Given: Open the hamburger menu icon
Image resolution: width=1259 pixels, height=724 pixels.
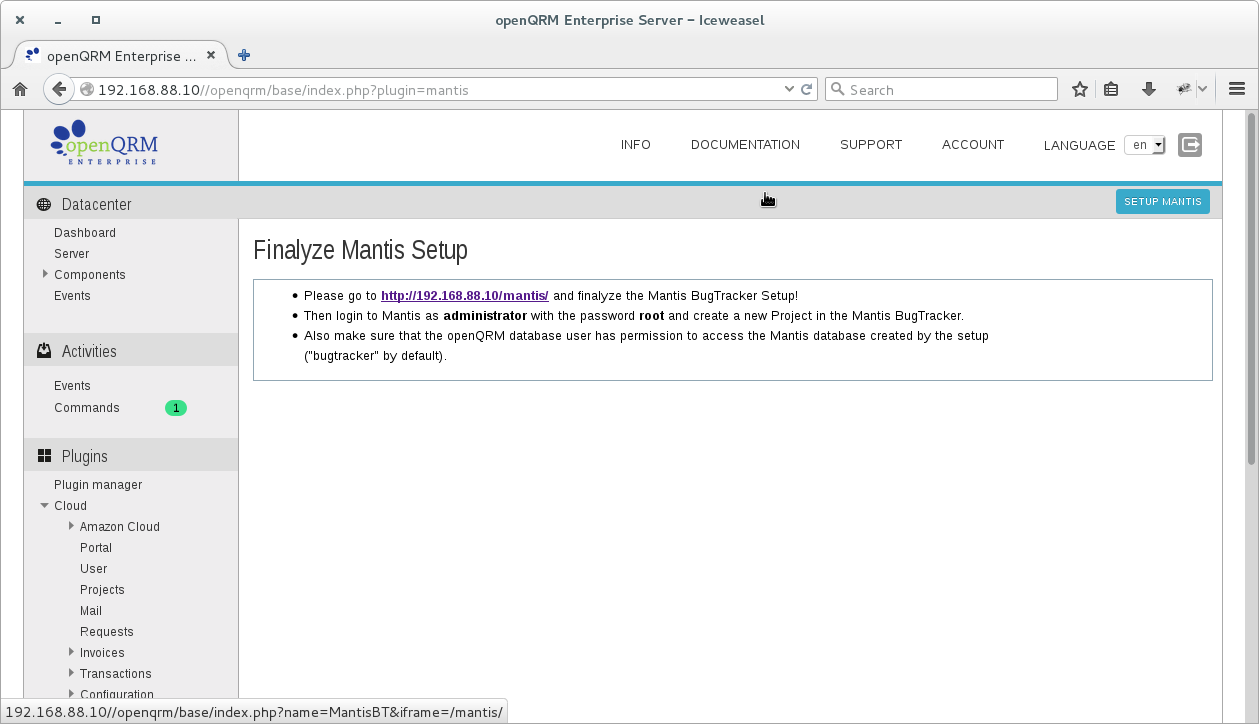Looking at the screenshot, I should (1237, 89).
